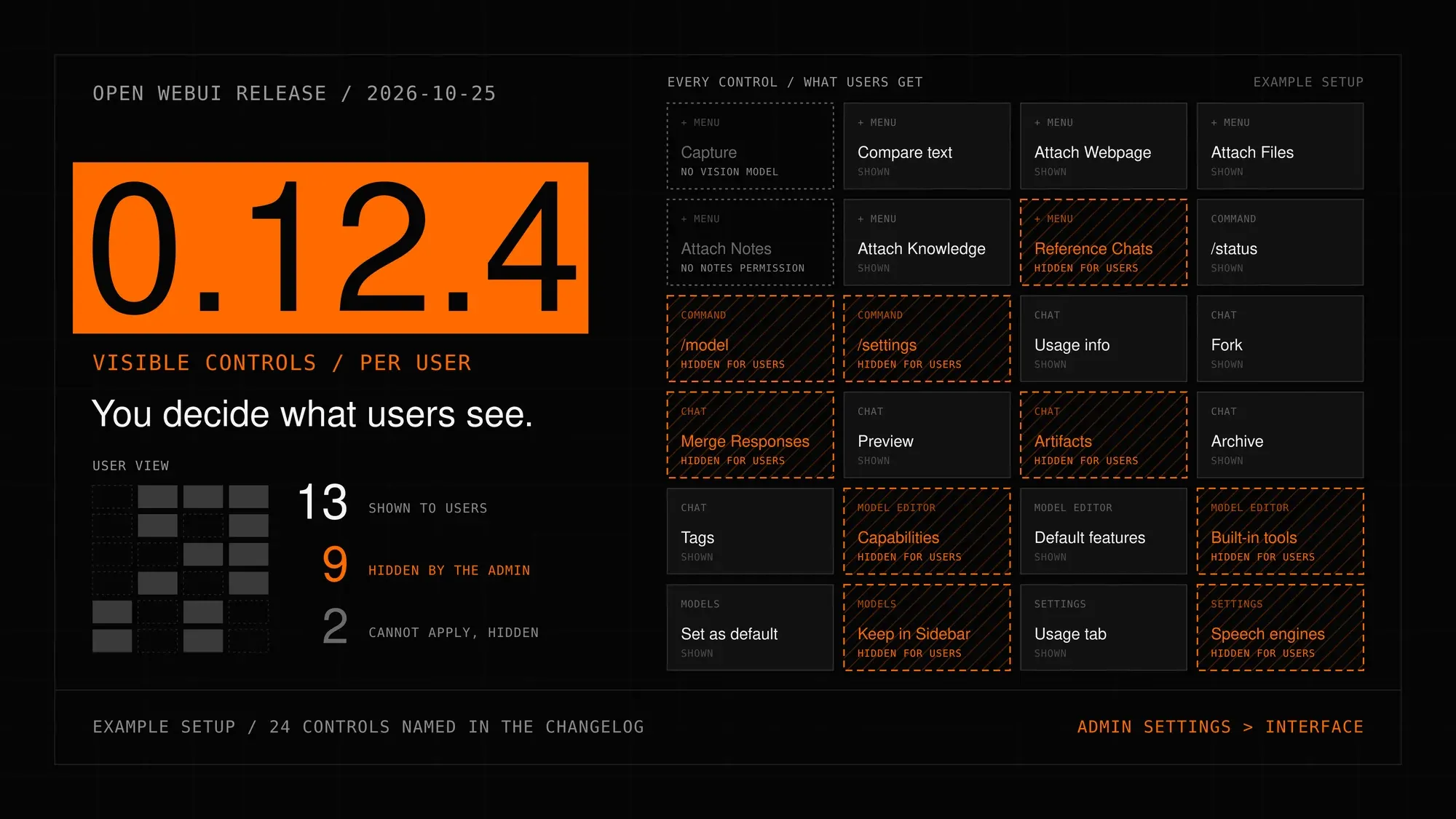
Task: Click the Tags chat card
Action: pyautogui.click(x=750, y=531)
